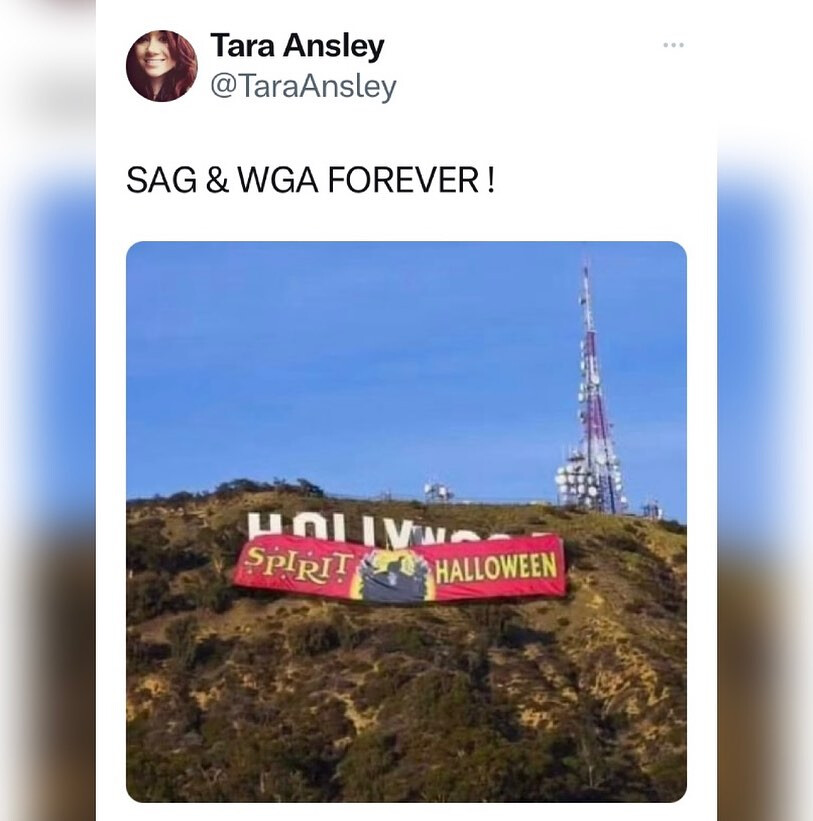
Task: Visit the @TaraAnsley handle link
Action: 303,87
